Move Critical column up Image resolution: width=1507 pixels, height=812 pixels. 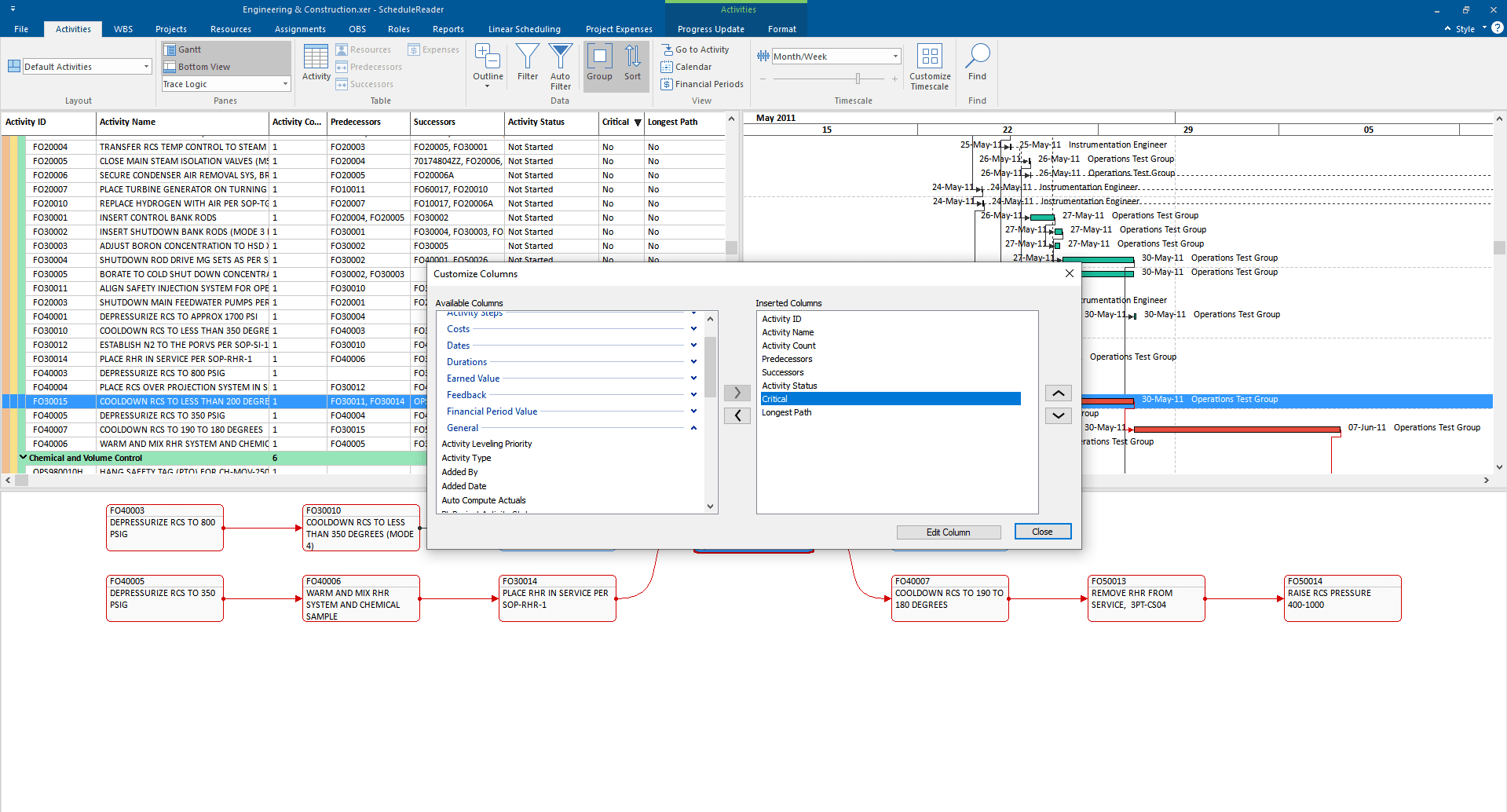tap(1058, 393)
